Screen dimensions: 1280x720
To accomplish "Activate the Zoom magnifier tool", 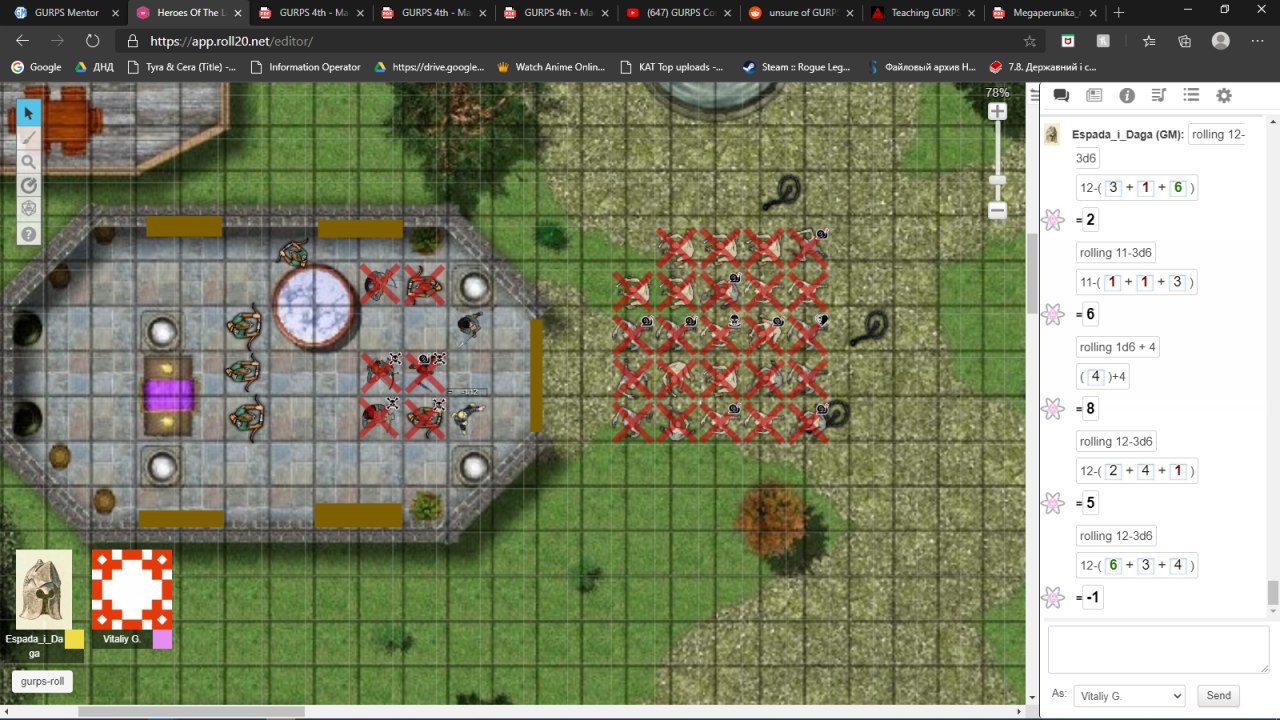I will (x=29, y=162).
